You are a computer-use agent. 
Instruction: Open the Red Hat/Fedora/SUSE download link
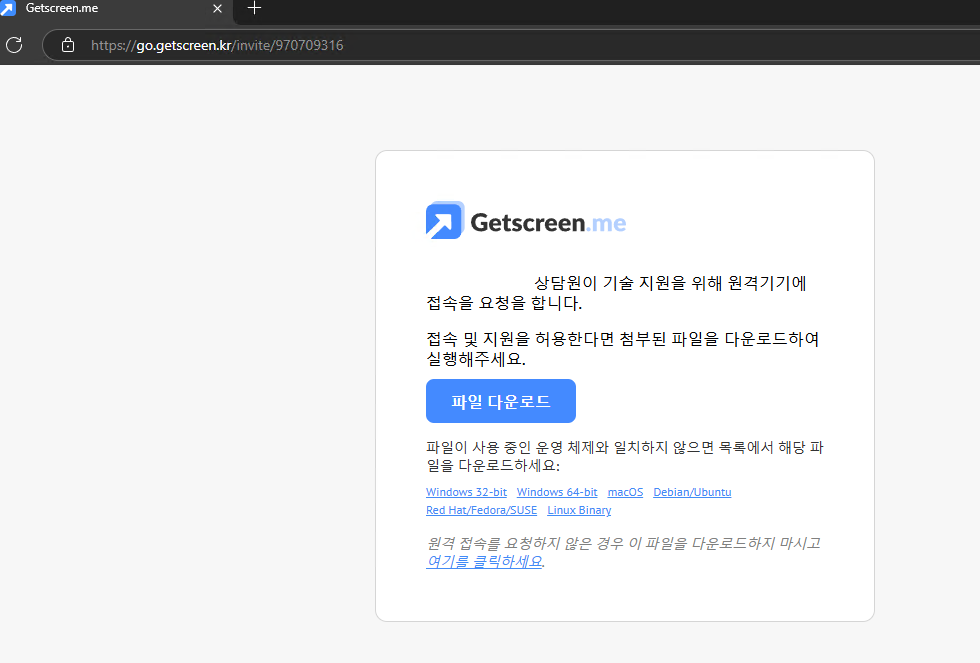pyautogui.click(x=481, y=511)
